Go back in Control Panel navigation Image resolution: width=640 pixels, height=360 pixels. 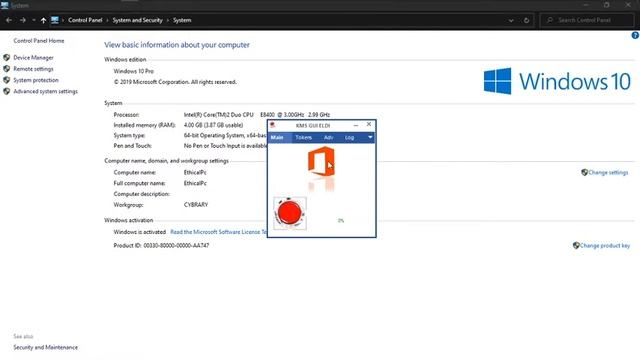point(9,20)
